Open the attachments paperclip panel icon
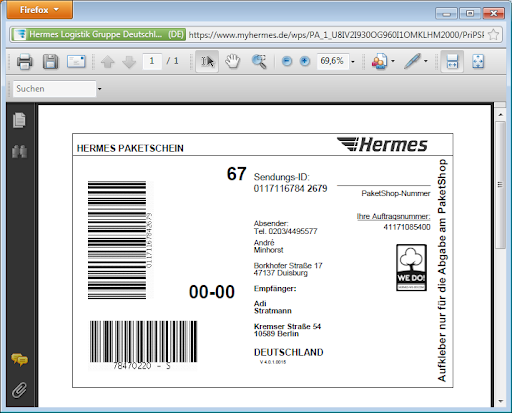Screen dimensions: 512x413 tap(19, 390)
